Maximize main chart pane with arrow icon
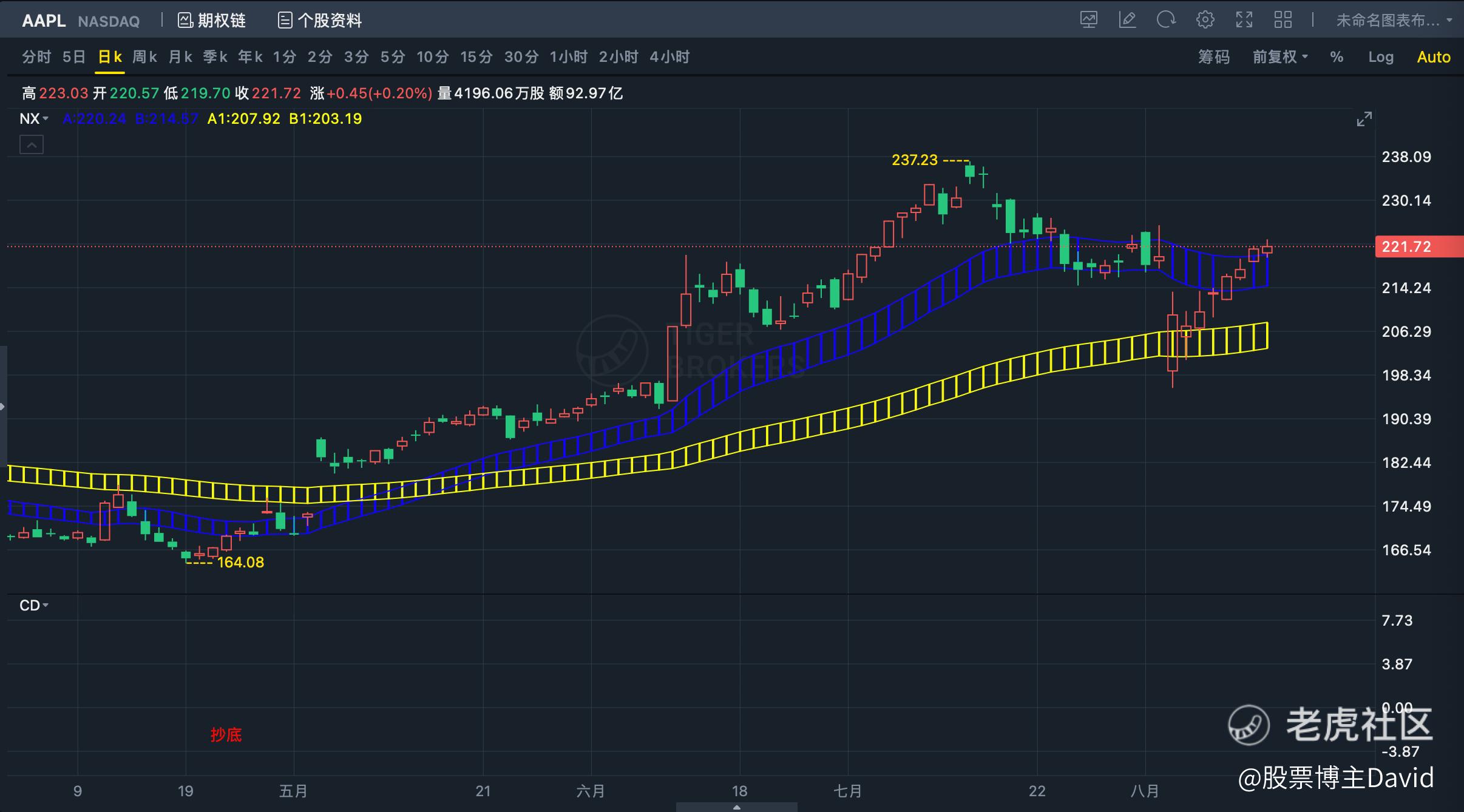This screenshot has width=1464, height=812. coord(1364,119)
